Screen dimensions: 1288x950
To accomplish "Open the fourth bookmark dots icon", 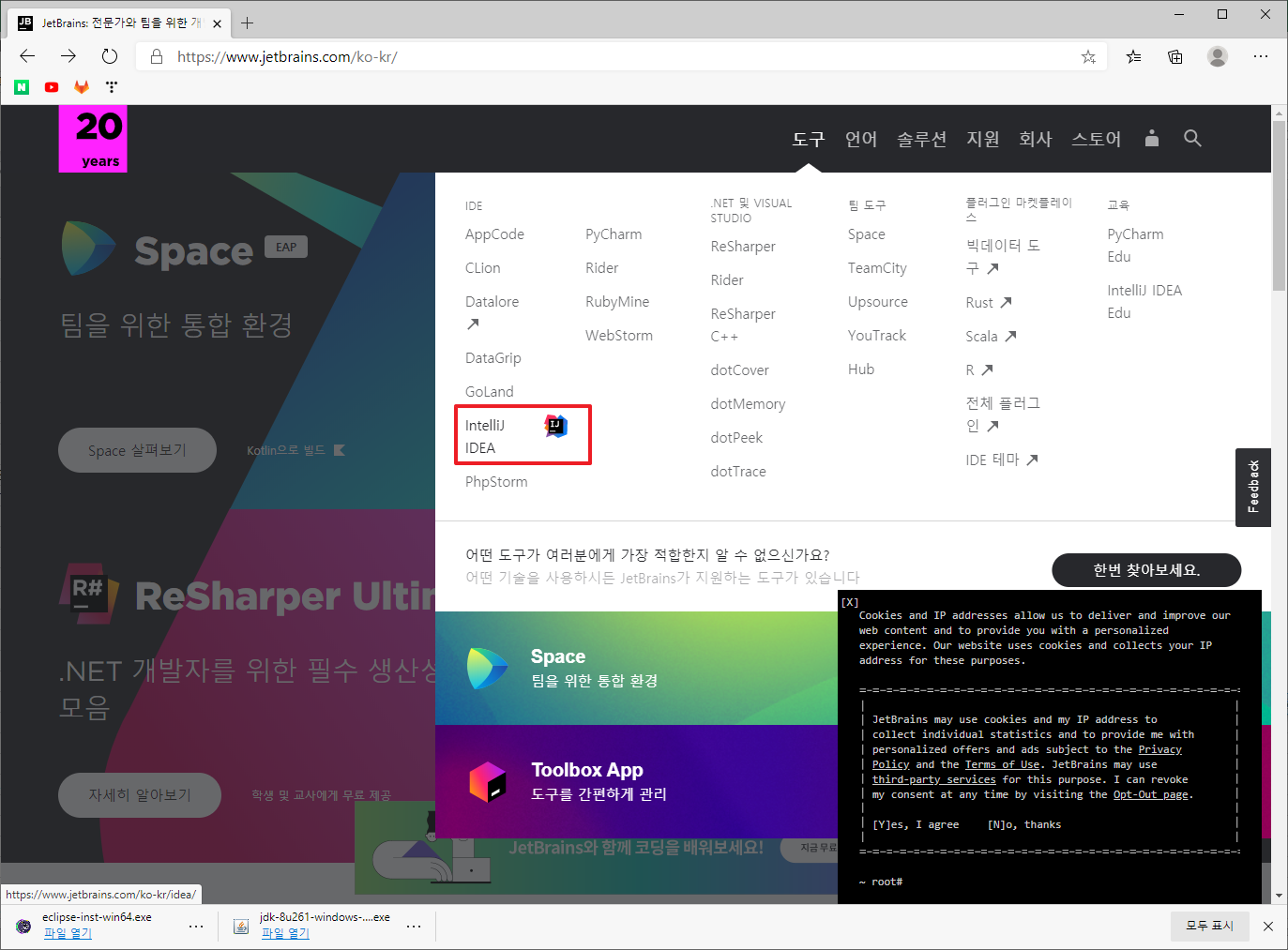I will coord(112,87).
